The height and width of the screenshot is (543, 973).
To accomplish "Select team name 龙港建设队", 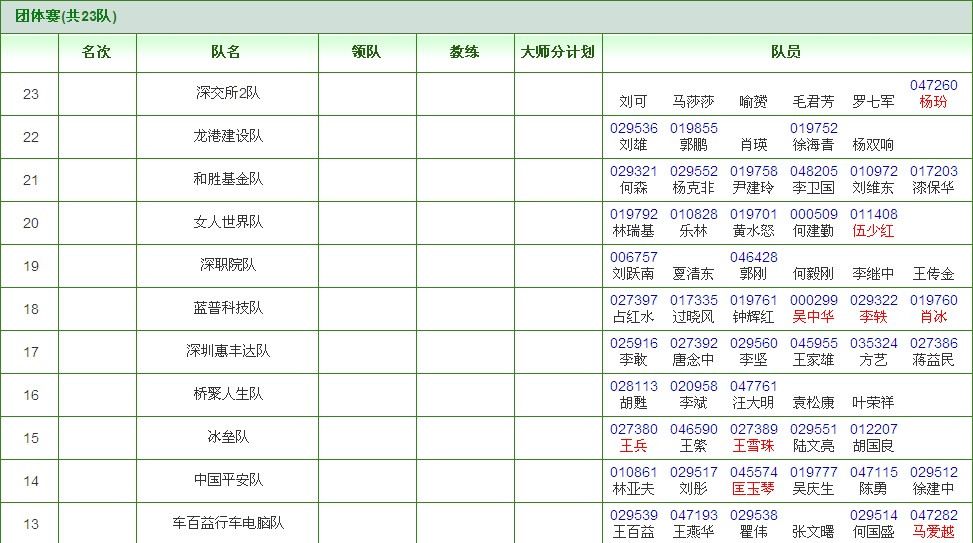I will pyautogui.click(x=228, y=136).
